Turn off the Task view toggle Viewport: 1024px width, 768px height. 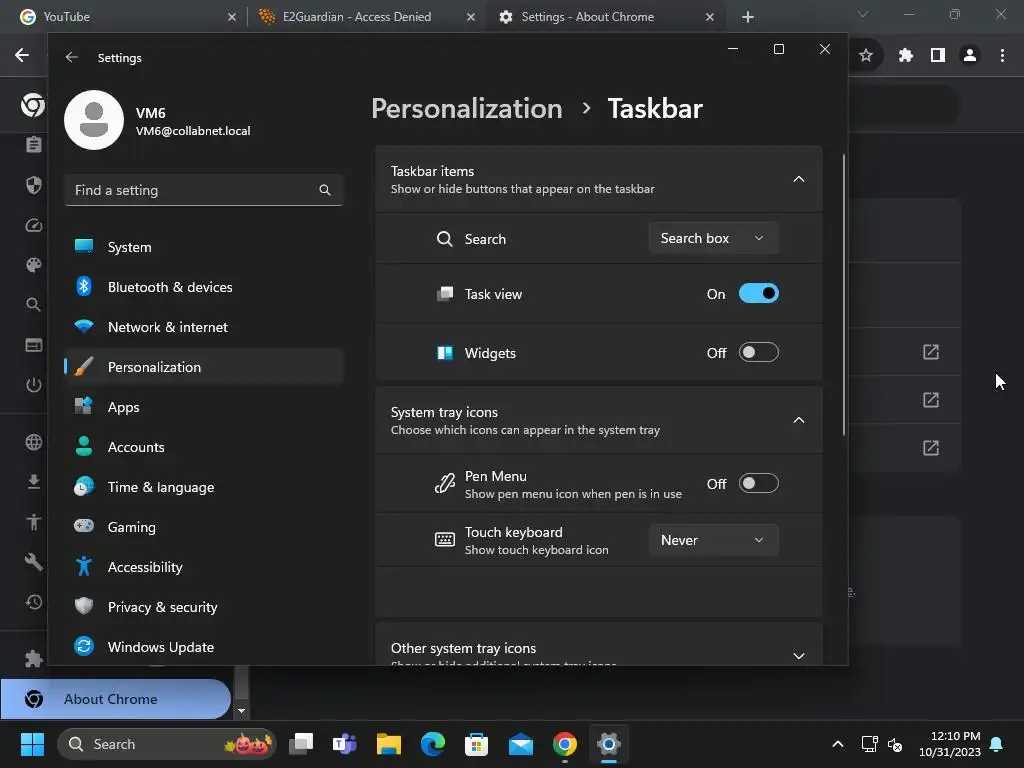[x=758, y=294]
